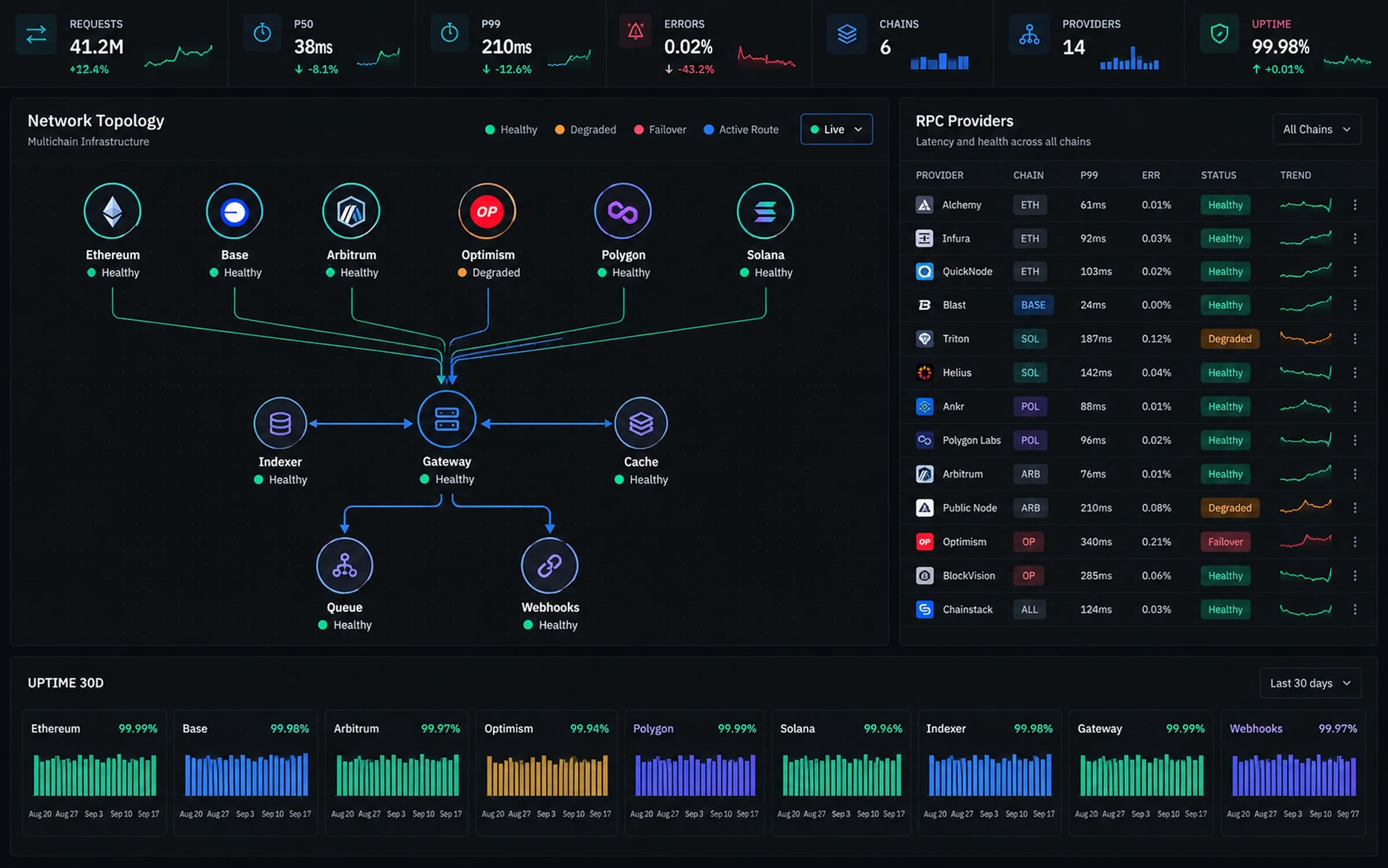Click the Ethereum node icon in topology
This screenshot has height=868, width=1388.
pos(112,211)
